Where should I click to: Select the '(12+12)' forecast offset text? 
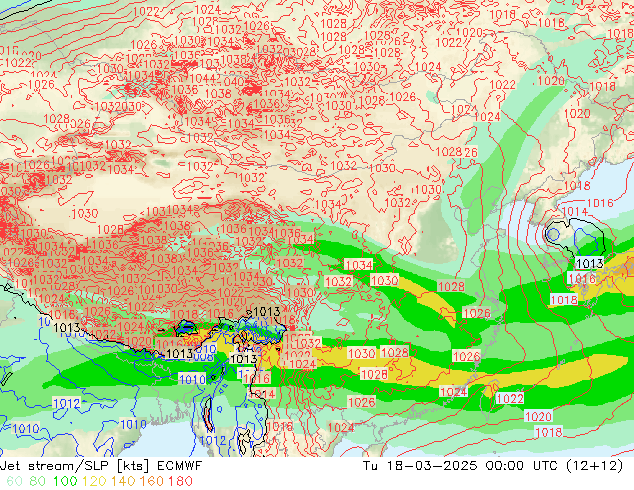pos(595,466)
